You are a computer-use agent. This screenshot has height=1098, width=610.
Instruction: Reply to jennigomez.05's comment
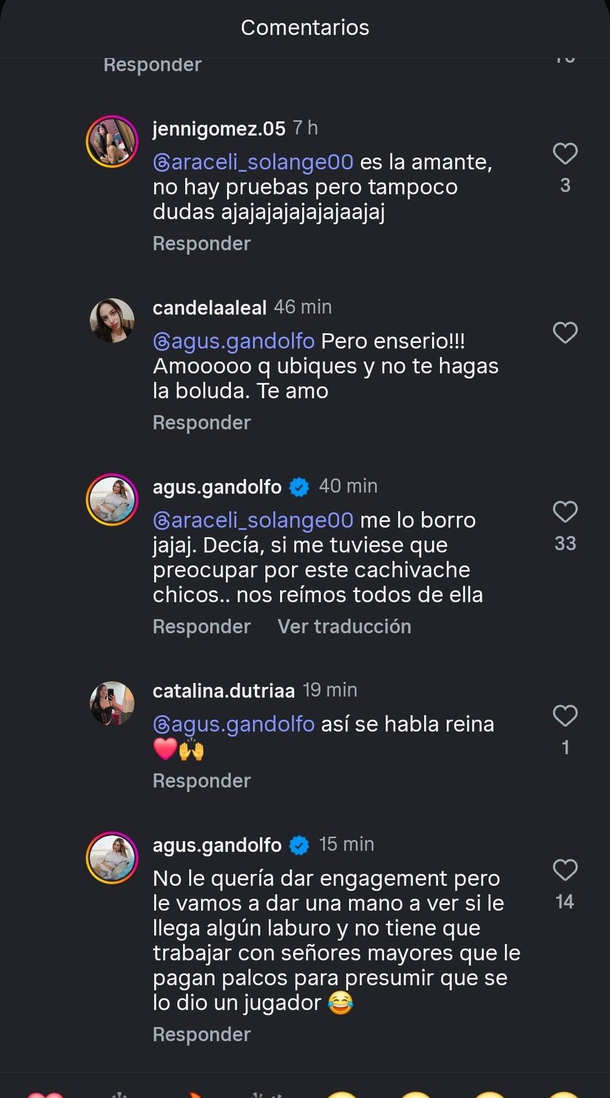pos(201,243)
